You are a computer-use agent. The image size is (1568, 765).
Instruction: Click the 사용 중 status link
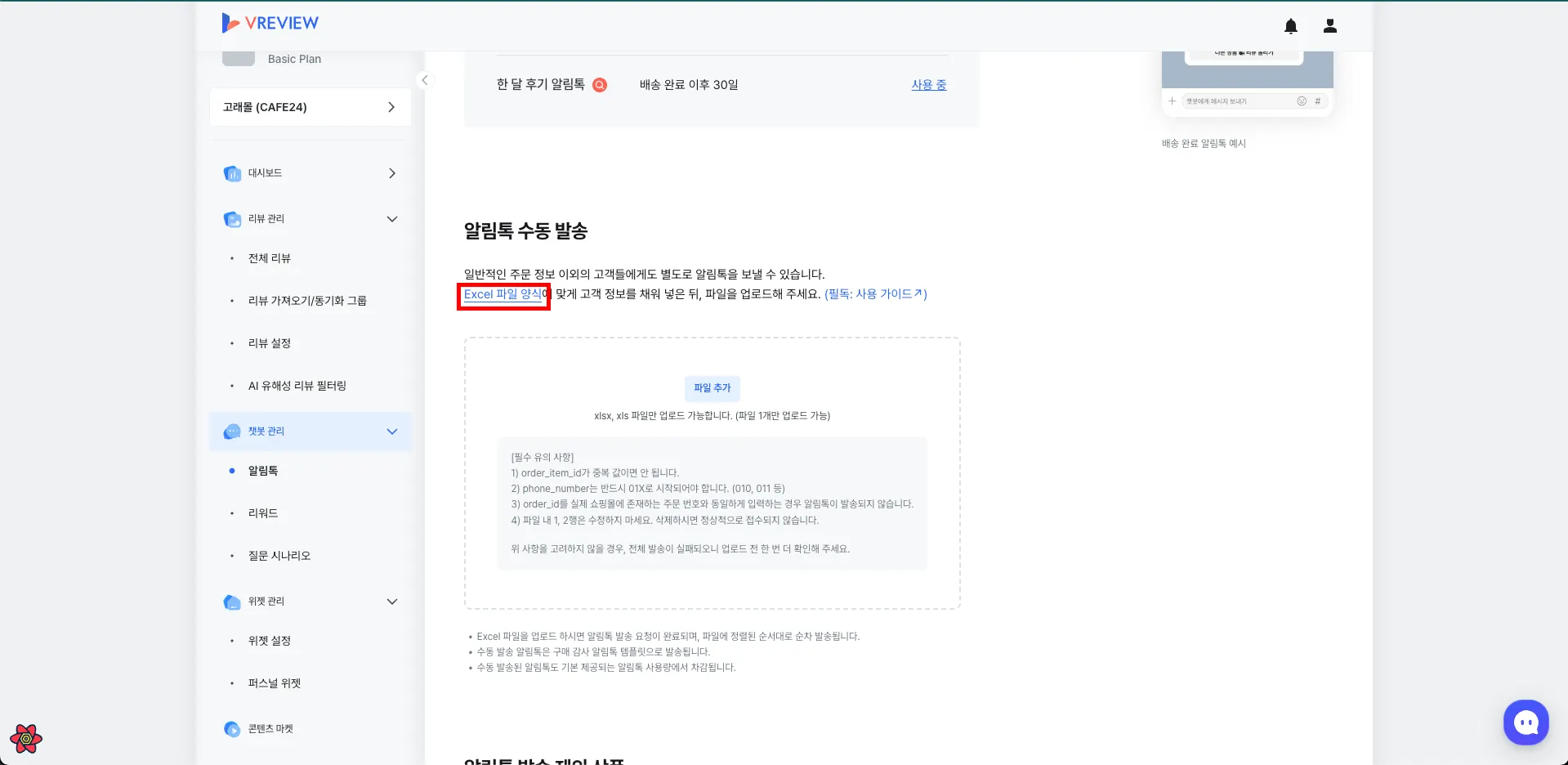point(929,85)
